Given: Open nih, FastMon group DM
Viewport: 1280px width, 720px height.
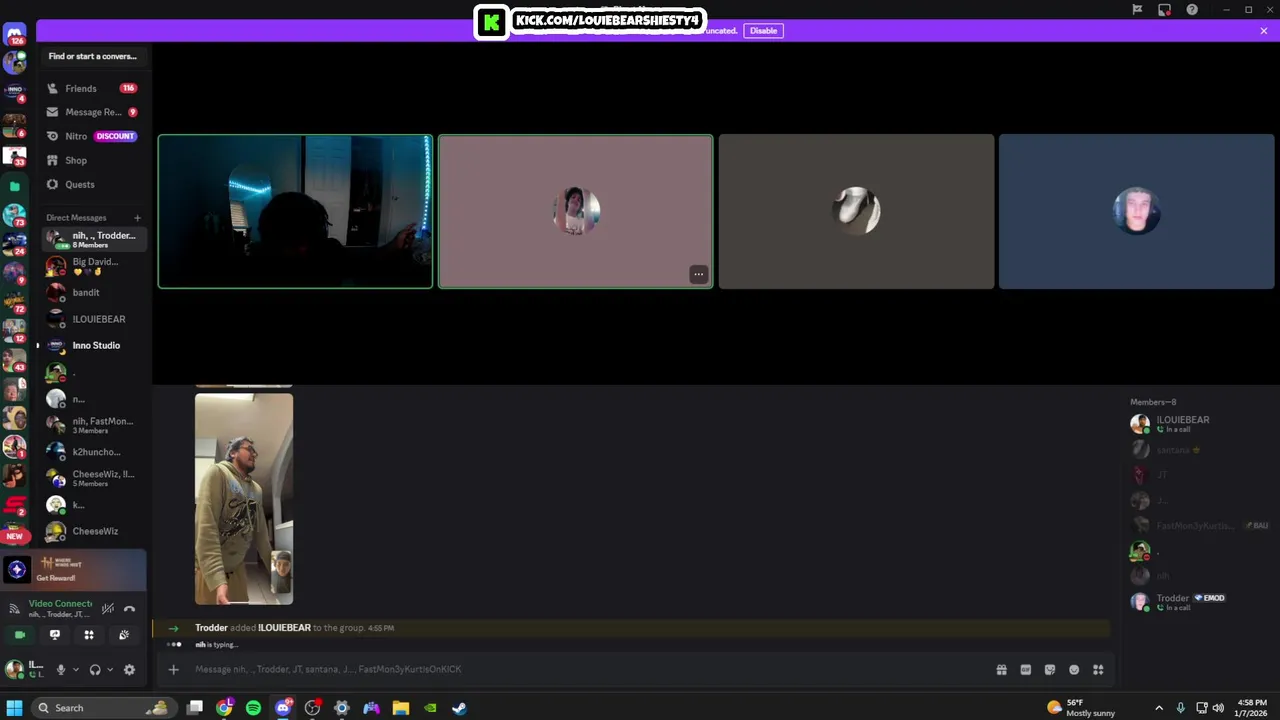Looking at the screenshot, I should pos(93,425).
